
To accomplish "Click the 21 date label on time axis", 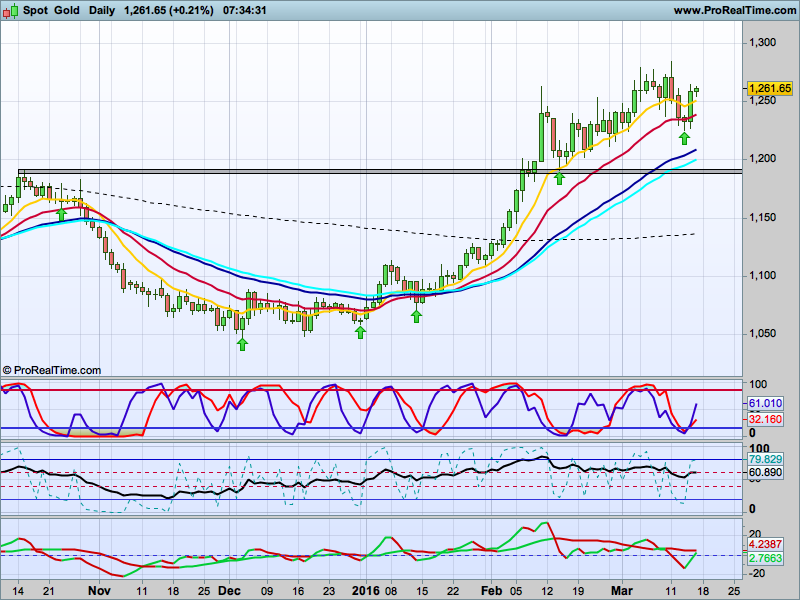I will [x=49, y=591].
